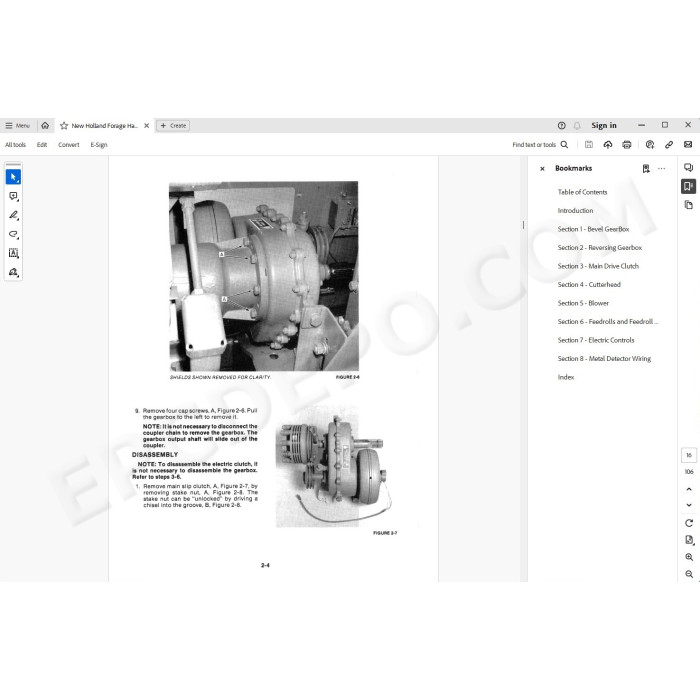The width and height of the screenshot is (700, 700).
Task: Close the Bookmarks panel
Action: (x=542, y=169)
